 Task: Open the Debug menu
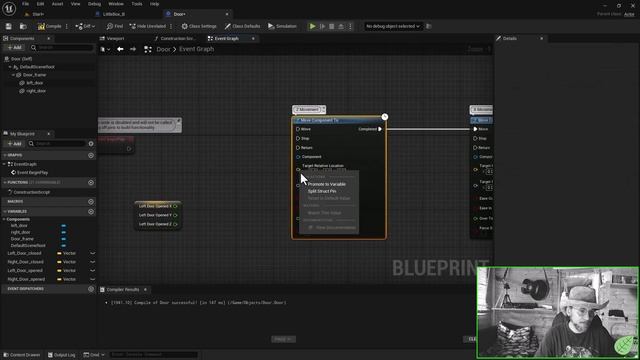pos(94,4)
